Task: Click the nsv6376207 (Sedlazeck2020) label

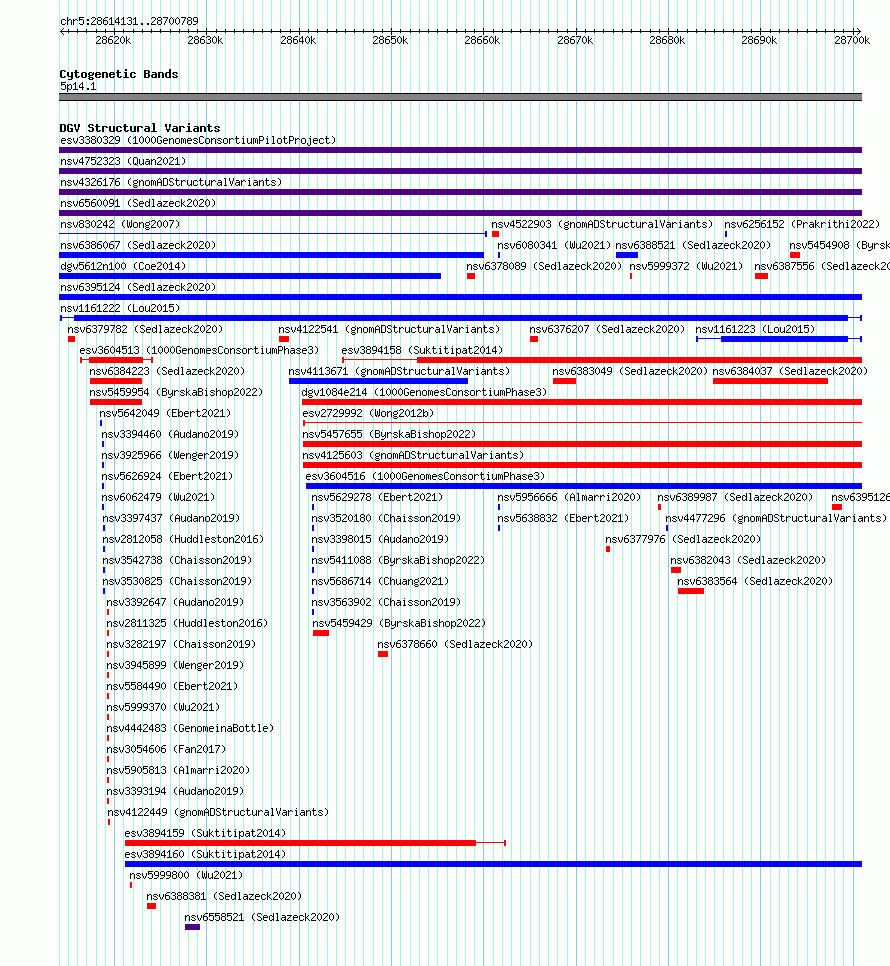Action: click(607, 329)
